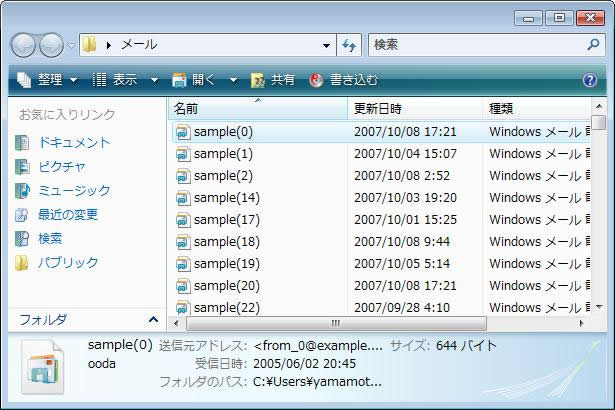Click the horizontal scrollbar thumb

[336, 323]
